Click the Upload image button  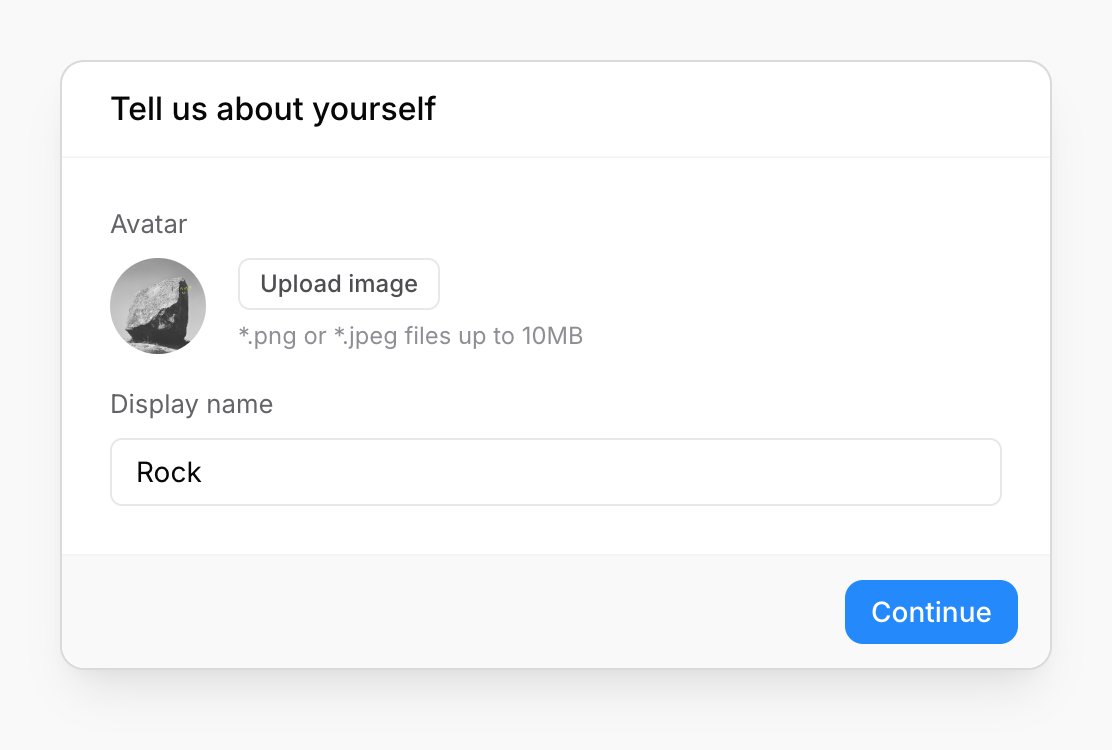tap(338, 284)
